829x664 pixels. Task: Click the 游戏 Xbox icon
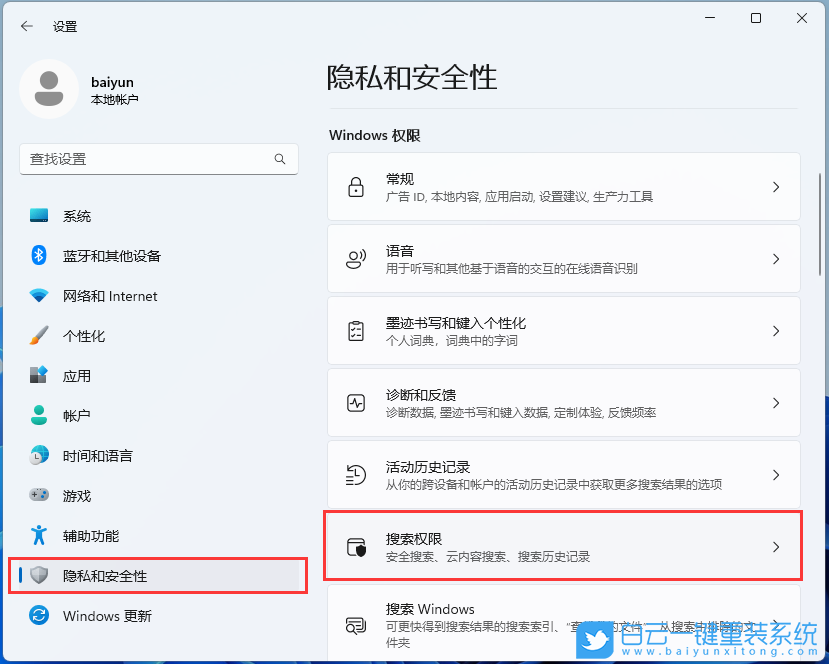[x=38, y=495]
